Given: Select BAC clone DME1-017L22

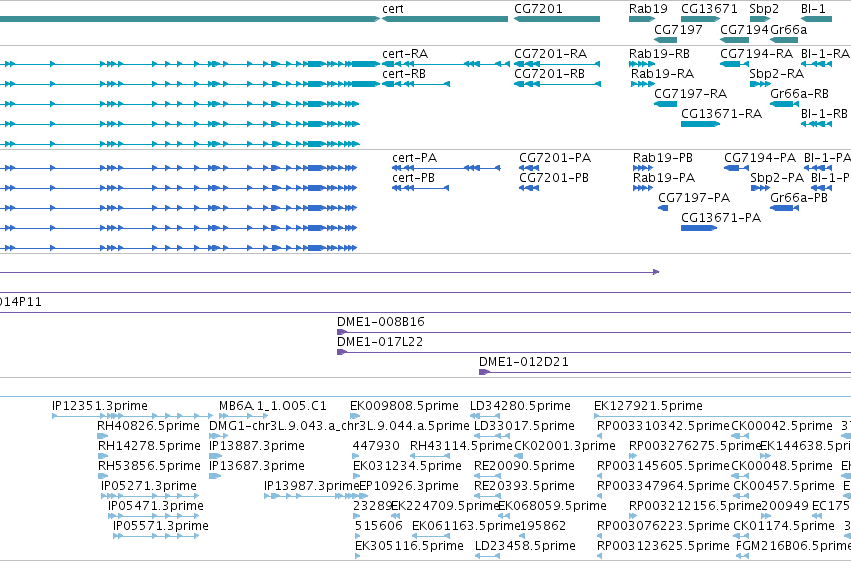Looking at the screenshot, I should pyautogui.click(x=594, y=352).
